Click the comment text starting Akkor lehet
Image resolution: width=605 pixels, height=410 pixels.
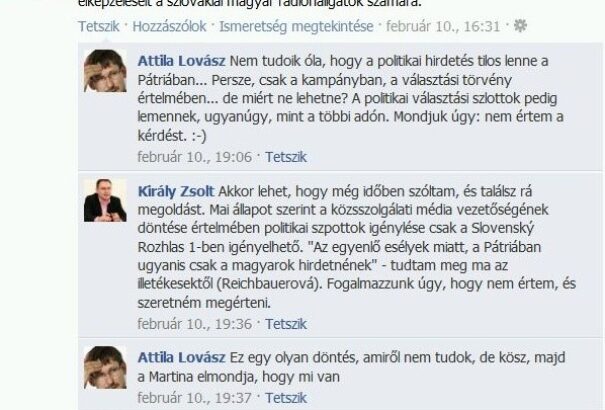click(357, 247)
